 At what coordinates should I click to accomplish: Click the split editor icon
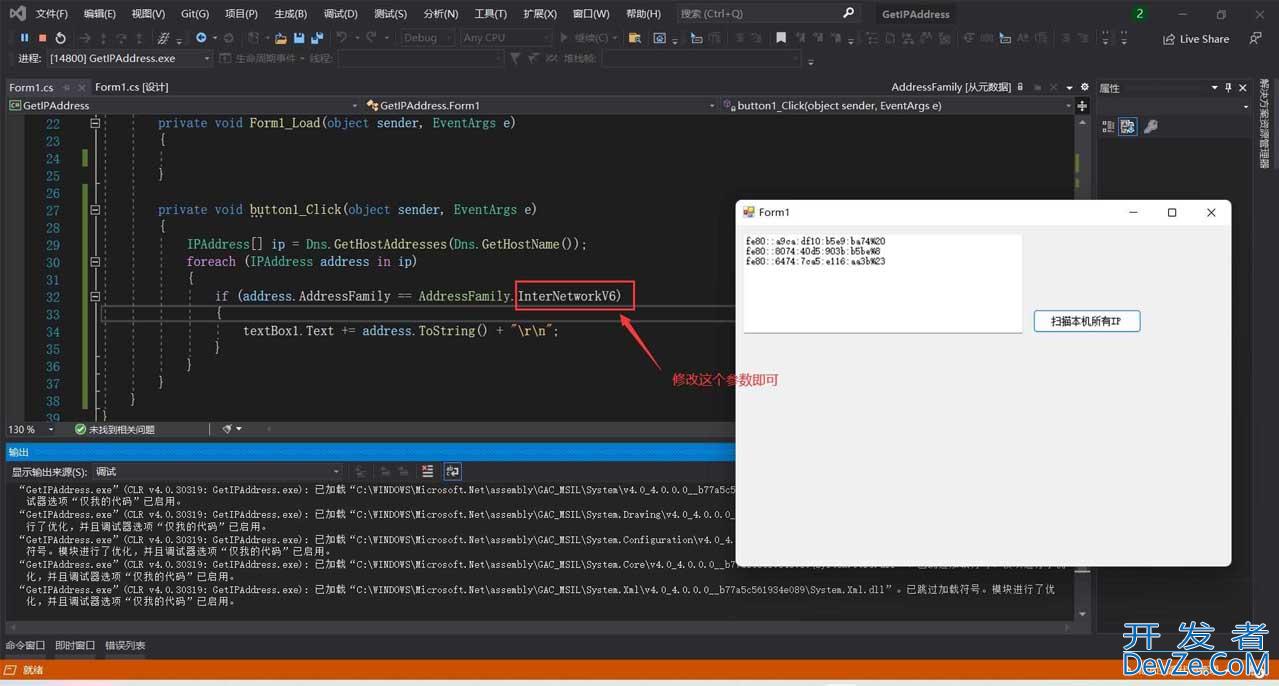click(x=1082, y=106)
